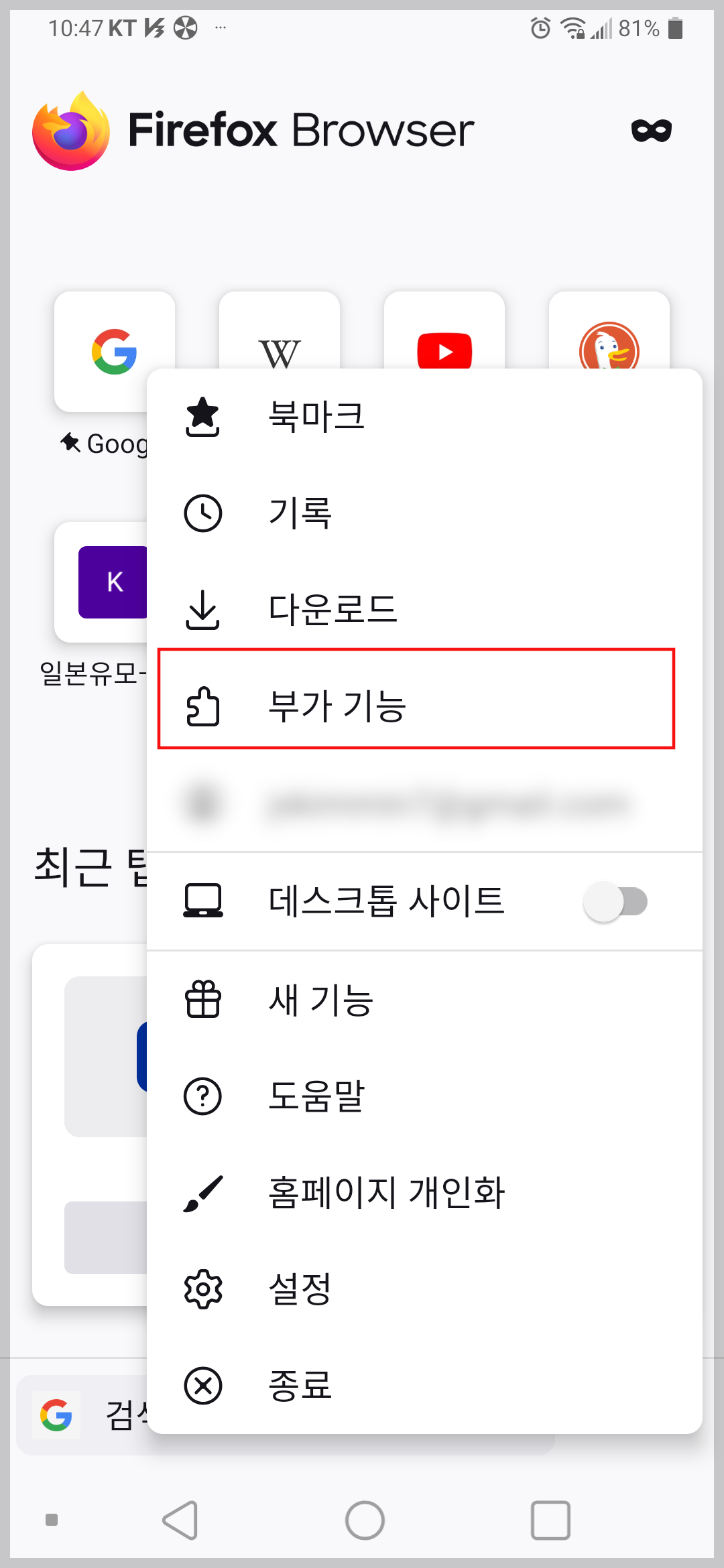Choose 새 기능 menu entry
The width and height of the screenshot is (724, 1568).
(320, 998)
